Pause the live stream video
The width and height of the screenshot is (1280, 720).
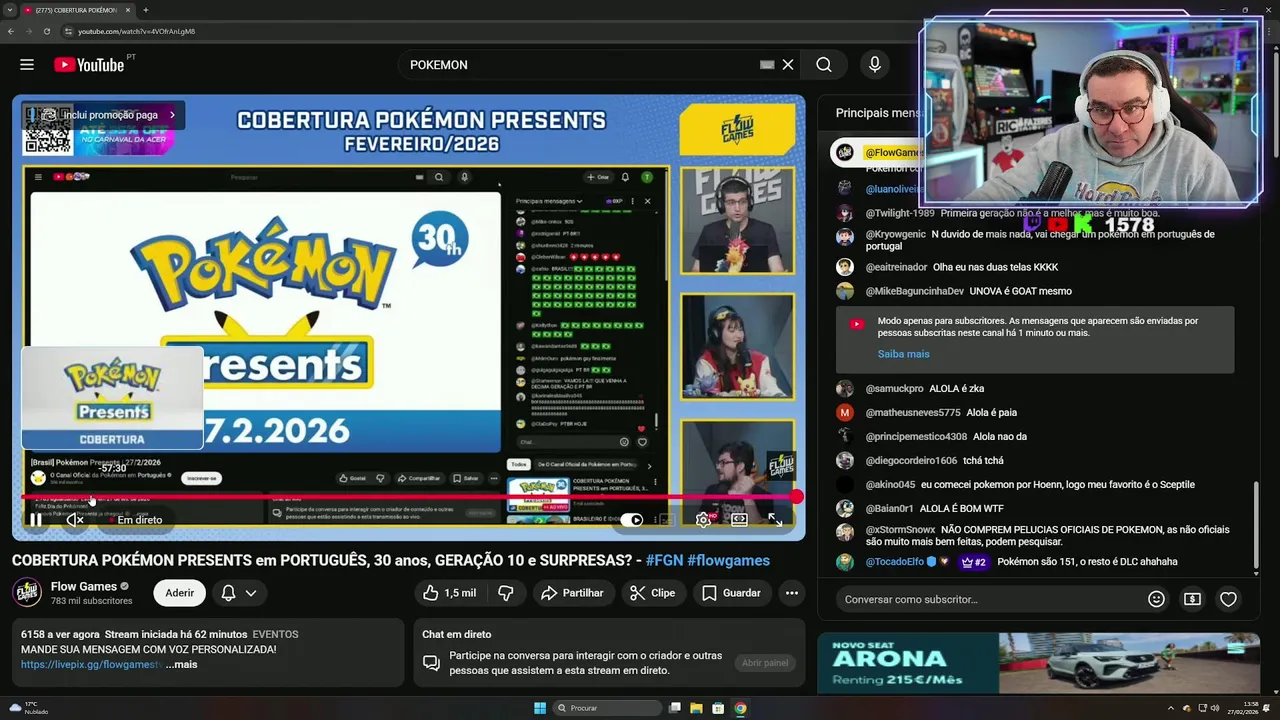(x=36, y=519)
